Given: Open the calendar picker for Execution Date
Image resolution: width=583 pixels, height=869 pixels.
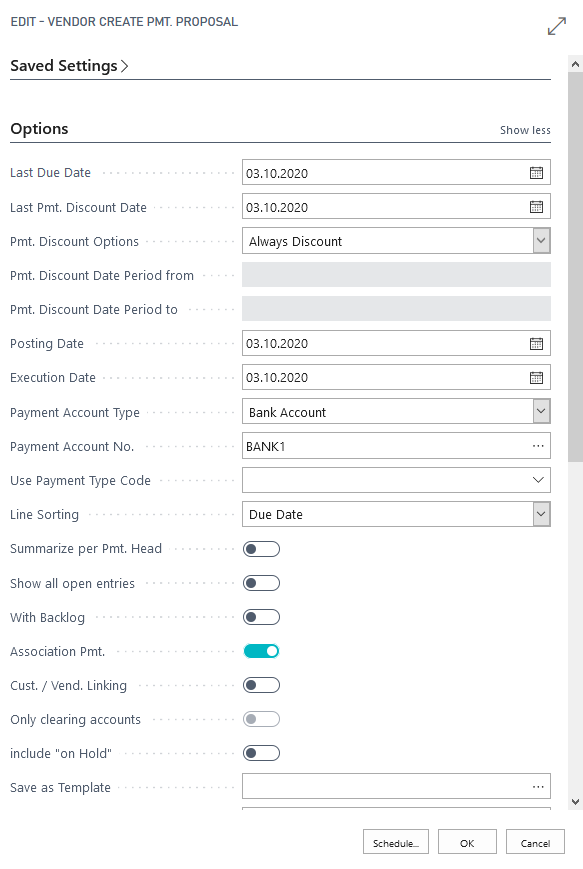Looking at the screenshot, I should [x=538, y=377].
